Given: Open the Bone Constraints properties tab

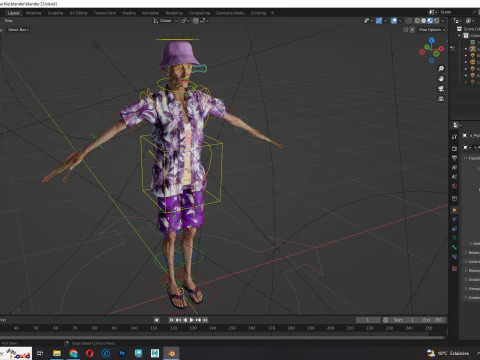Looking at the screenshot, I should click(454, 257).
